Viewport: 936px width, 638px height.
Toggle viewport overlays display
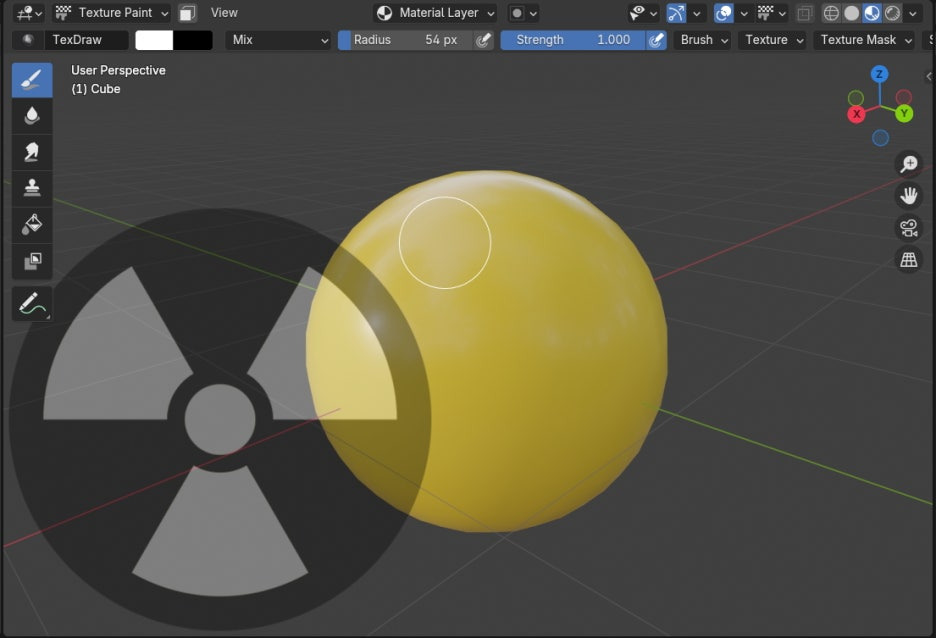[723, 13]
